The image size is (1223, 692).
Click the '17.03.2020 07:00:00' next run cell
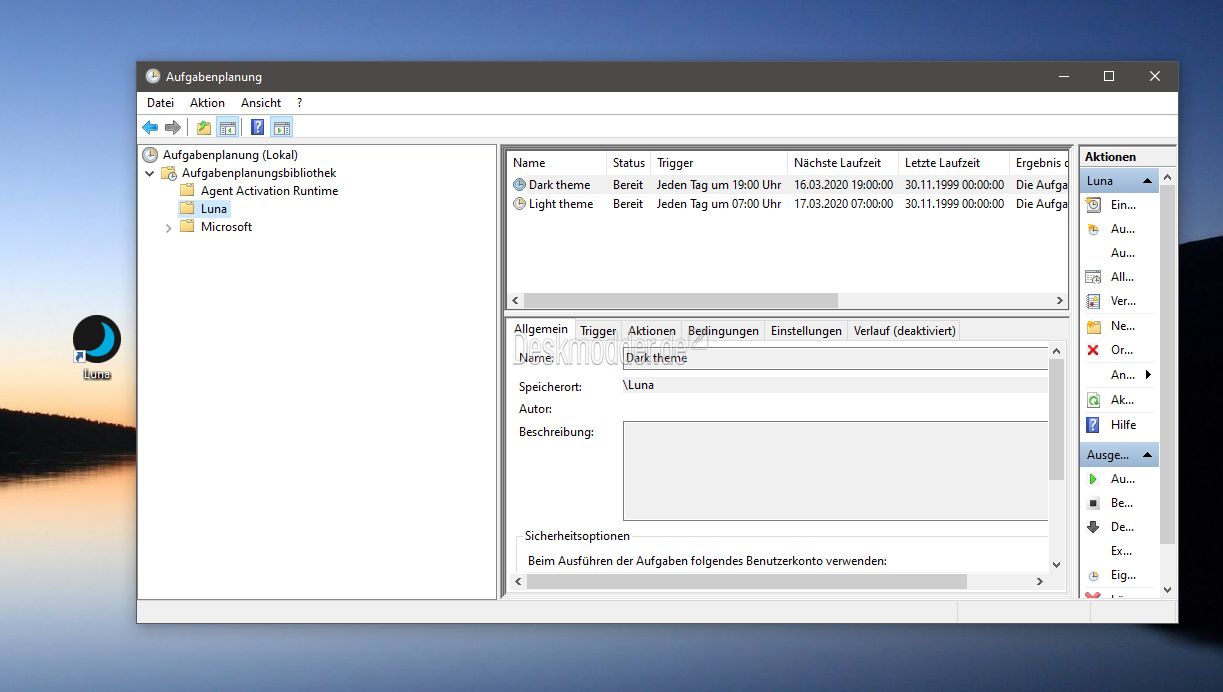pos(843,204)
